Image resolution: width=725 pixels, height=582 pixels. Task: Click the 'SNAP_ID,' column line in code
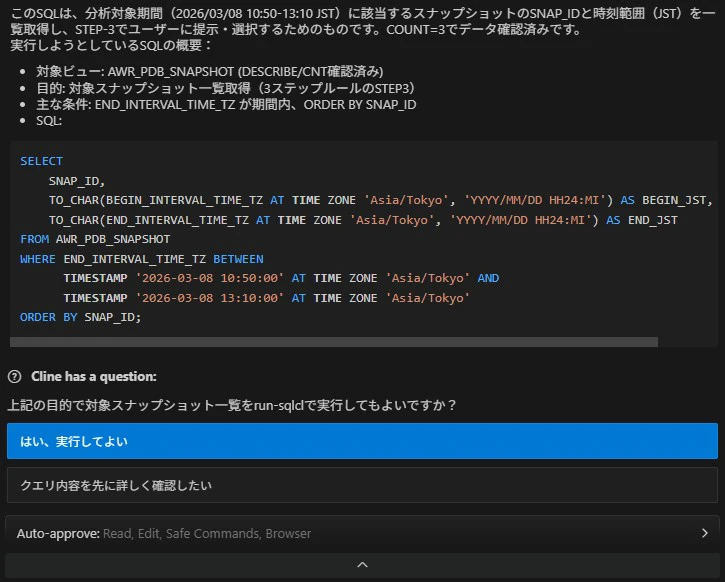tap(77, 181)
